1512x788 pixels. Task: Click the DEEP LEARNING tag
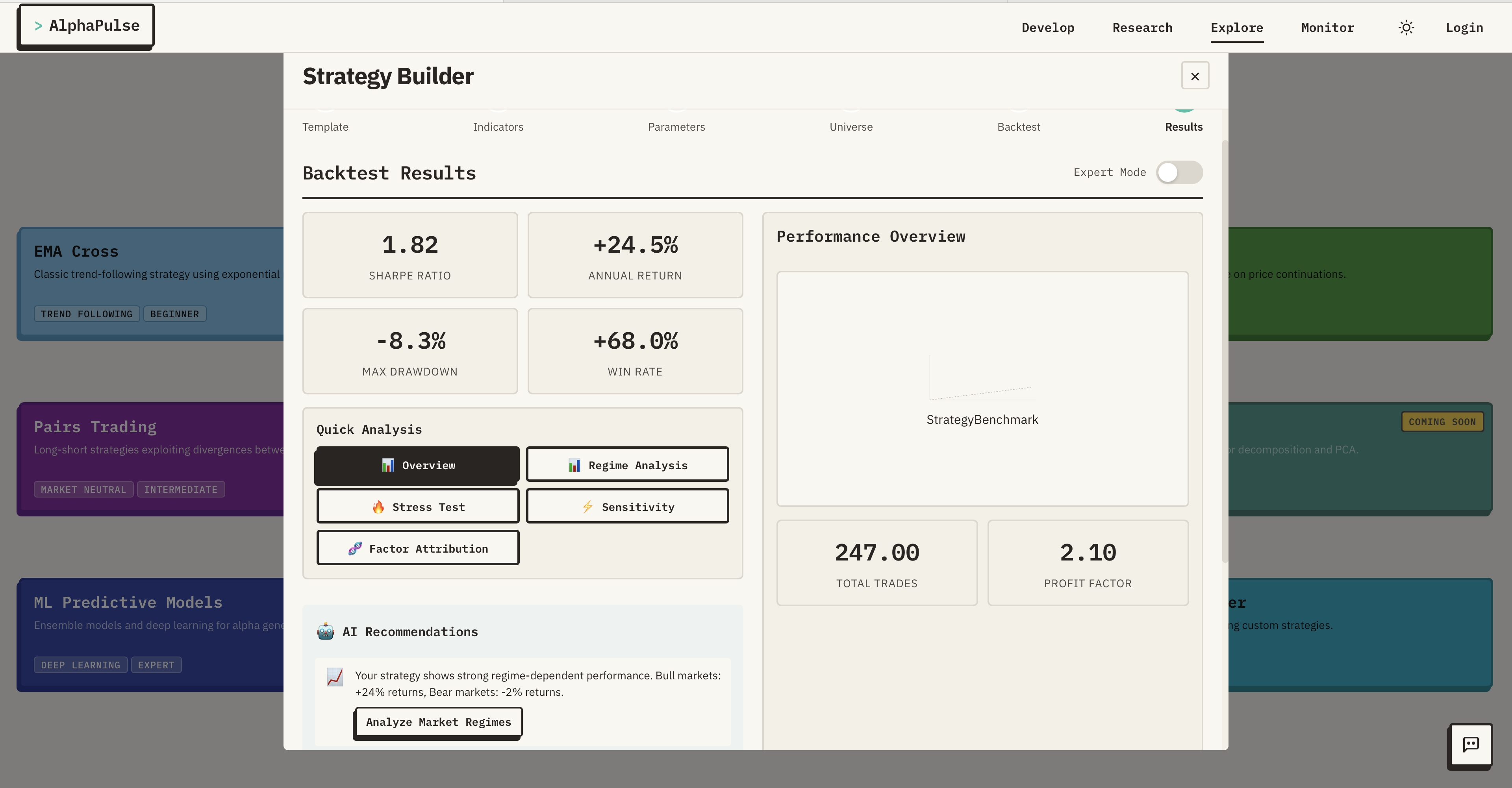(x=80, y=665)
